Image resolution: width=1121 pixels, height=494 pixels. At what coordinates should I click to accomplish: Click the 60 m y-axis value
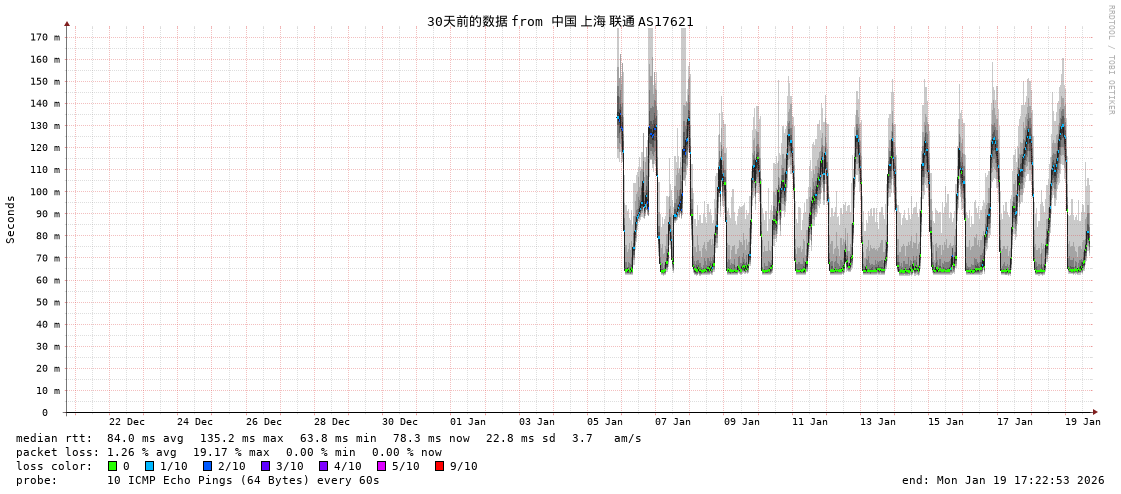(x=47, y=280)
